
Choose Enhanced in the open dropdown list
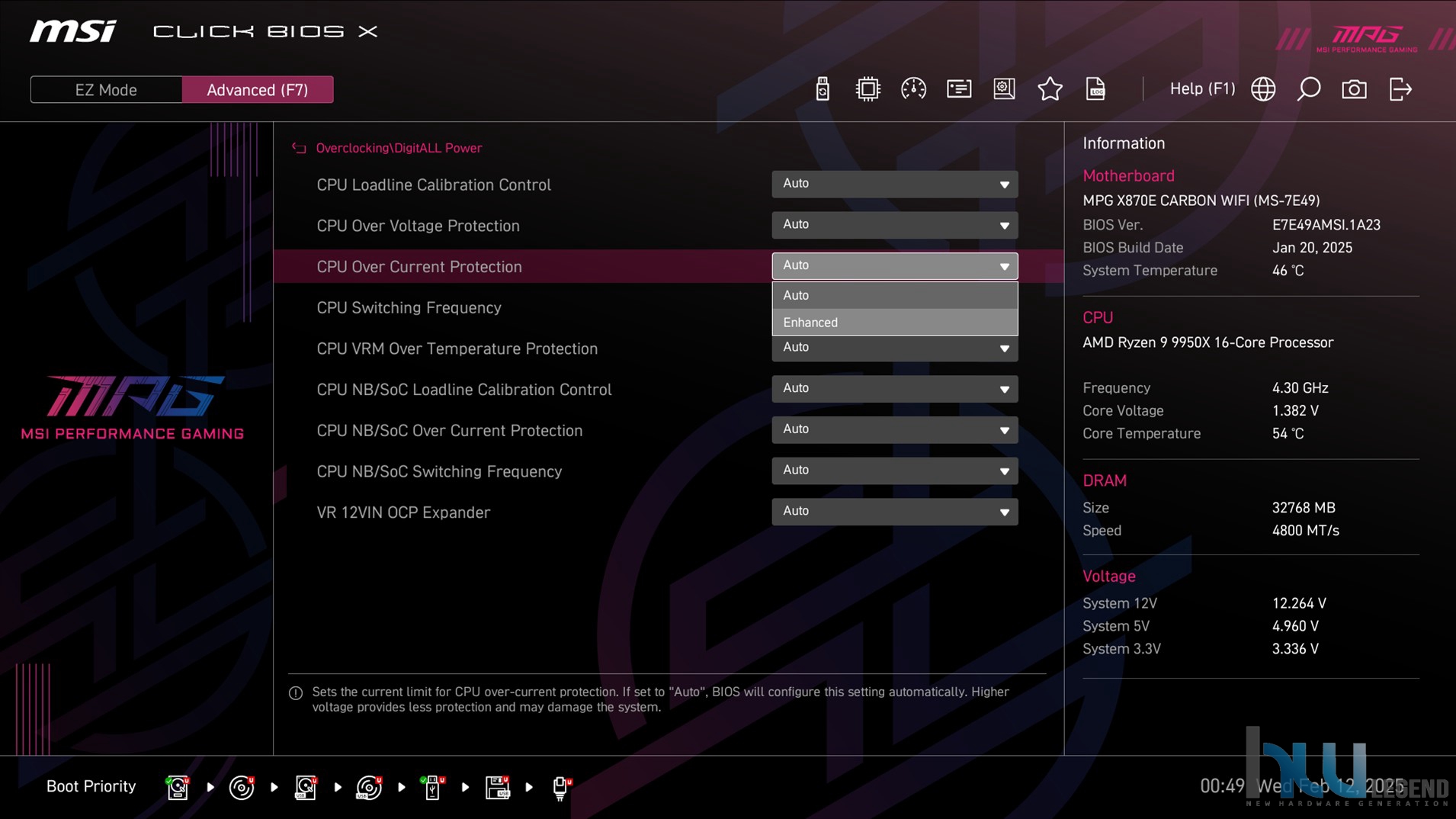pyautogui.click(x=894, y=323)
